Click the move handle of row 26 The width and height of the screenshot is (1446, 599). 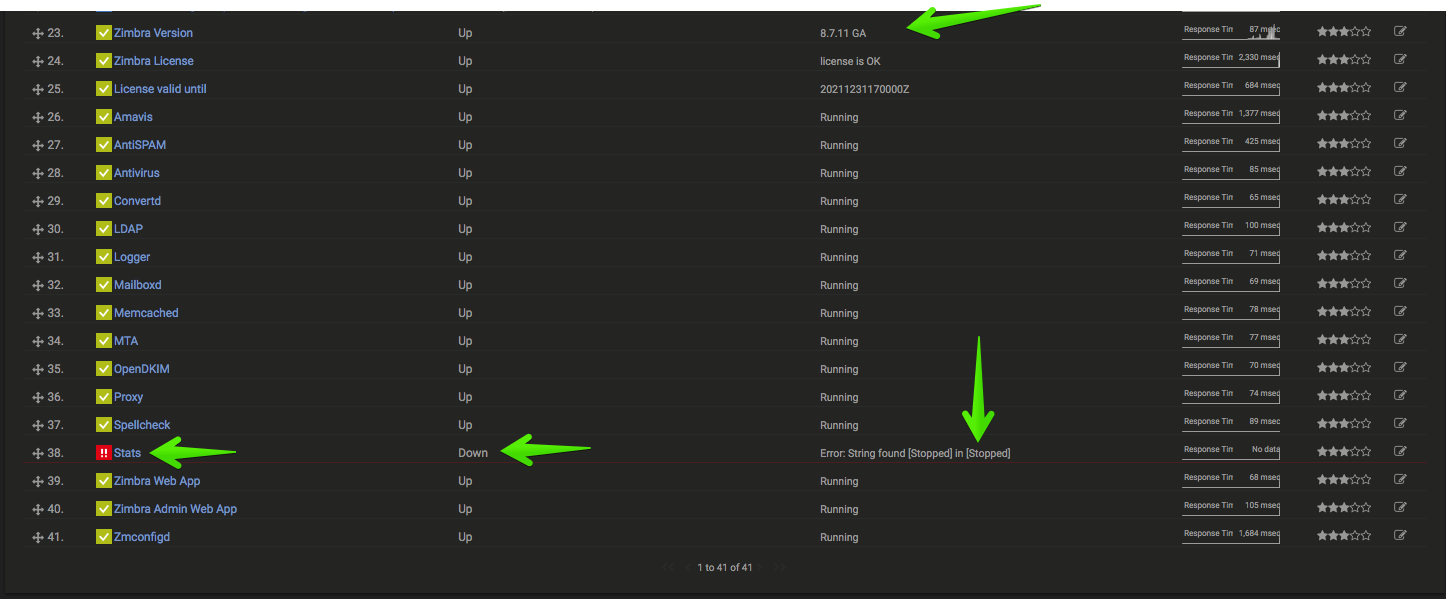[38, 117]
